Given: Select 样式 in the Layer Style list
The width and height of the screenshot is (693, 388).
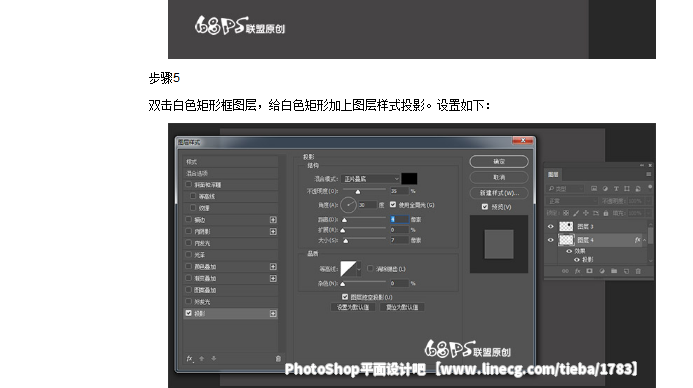Looking at the screenshot, I should pos(230,162).
